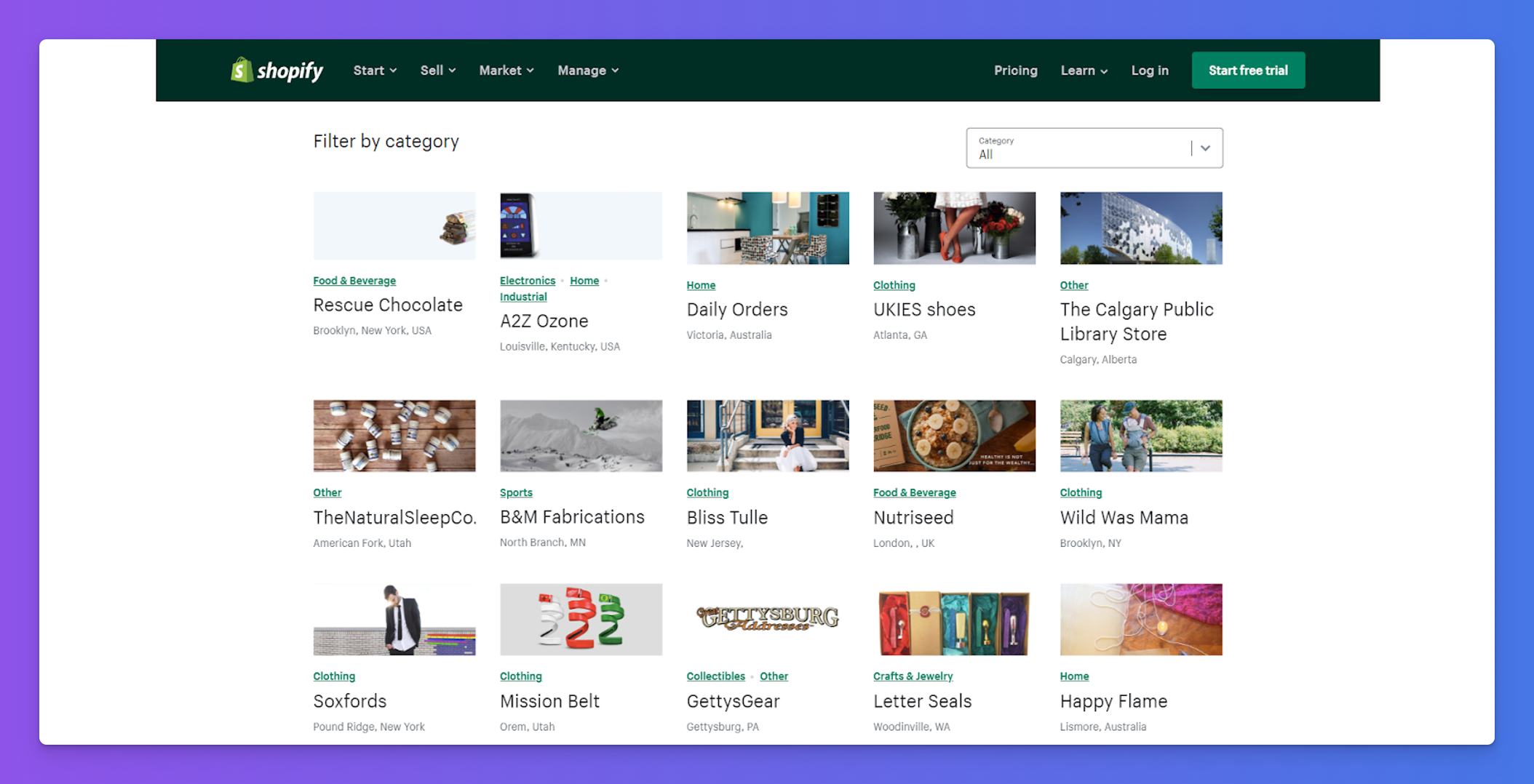
Task: Click the Shopify logo icon
Action: click(x=242, y=70)
